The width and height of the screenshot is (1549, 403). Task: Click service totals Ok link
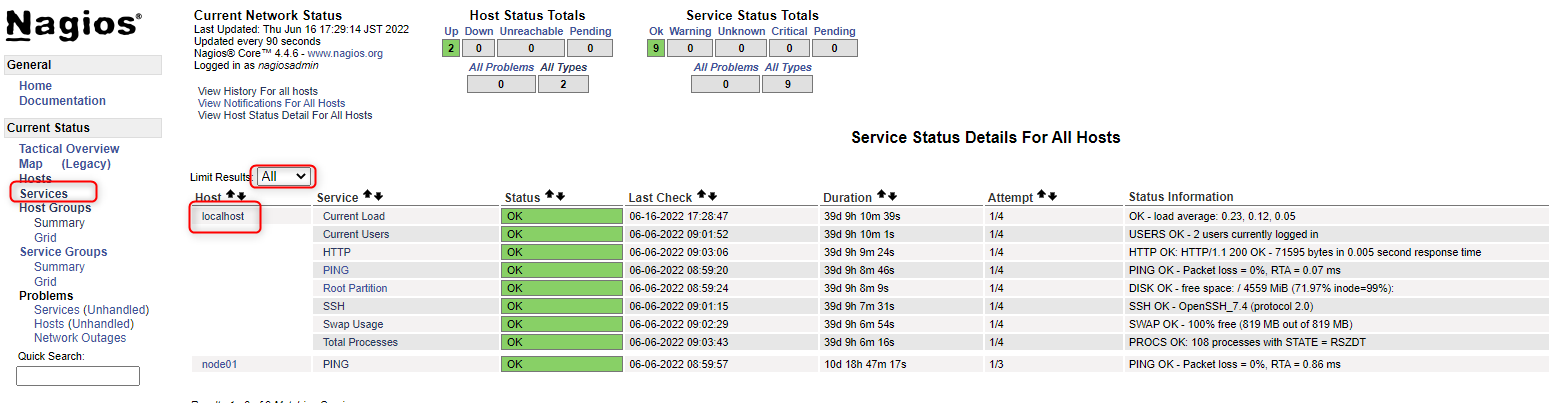656,32
